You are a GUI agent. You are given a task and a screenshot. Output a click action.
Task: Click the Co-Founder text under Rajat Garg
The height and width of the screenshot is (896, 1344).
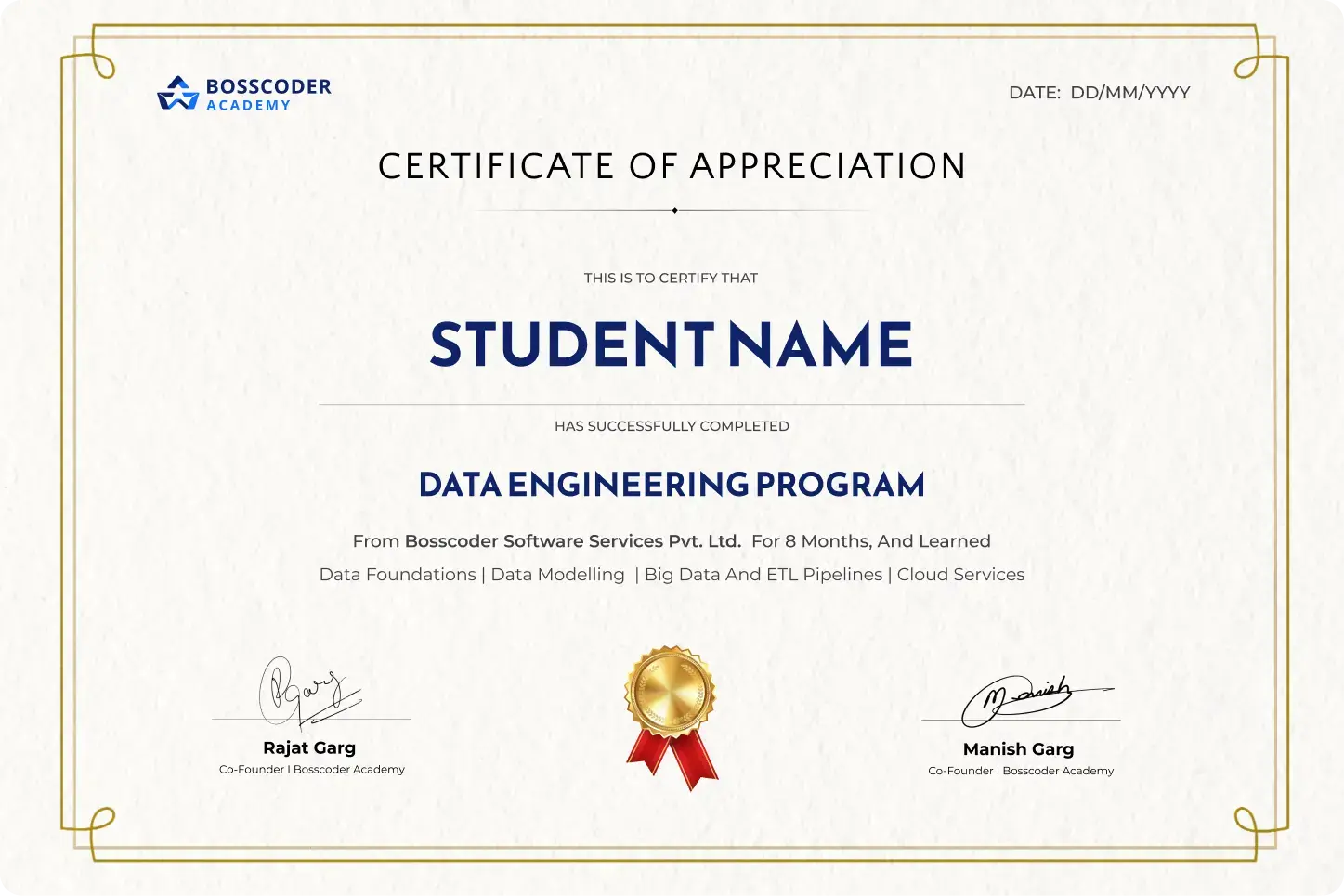[310, 769]
